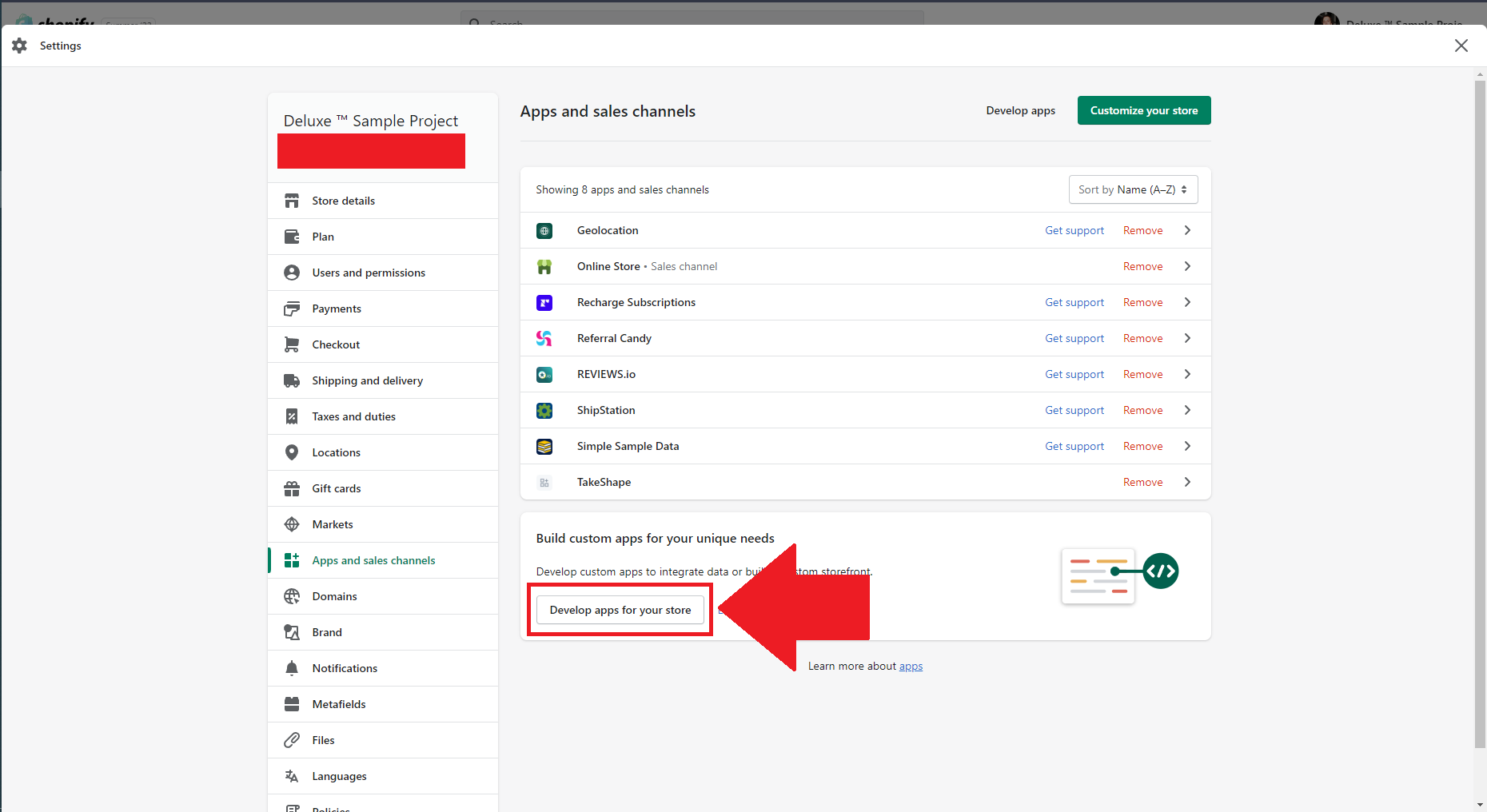Click the REVIEWS.io app icon
The height and width of the screenshot is (812, 1487).
[544, 374]
